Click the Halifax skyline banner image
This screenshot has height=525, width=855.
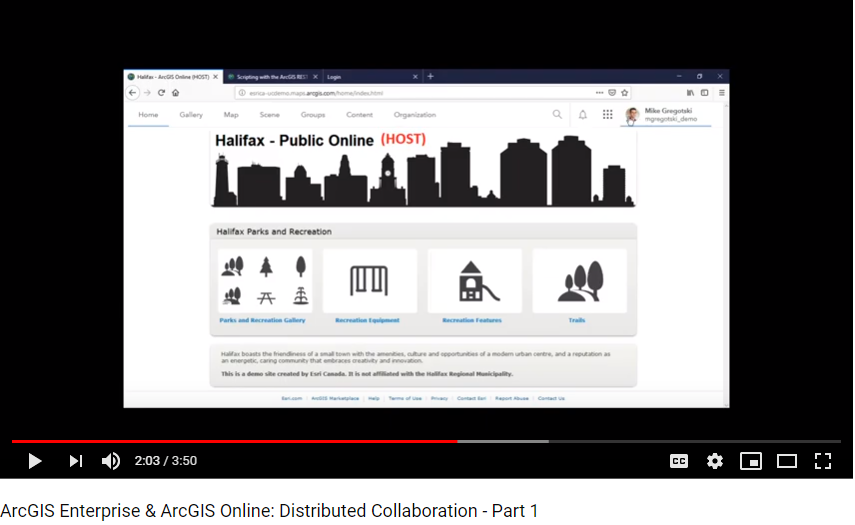point(423,170)
